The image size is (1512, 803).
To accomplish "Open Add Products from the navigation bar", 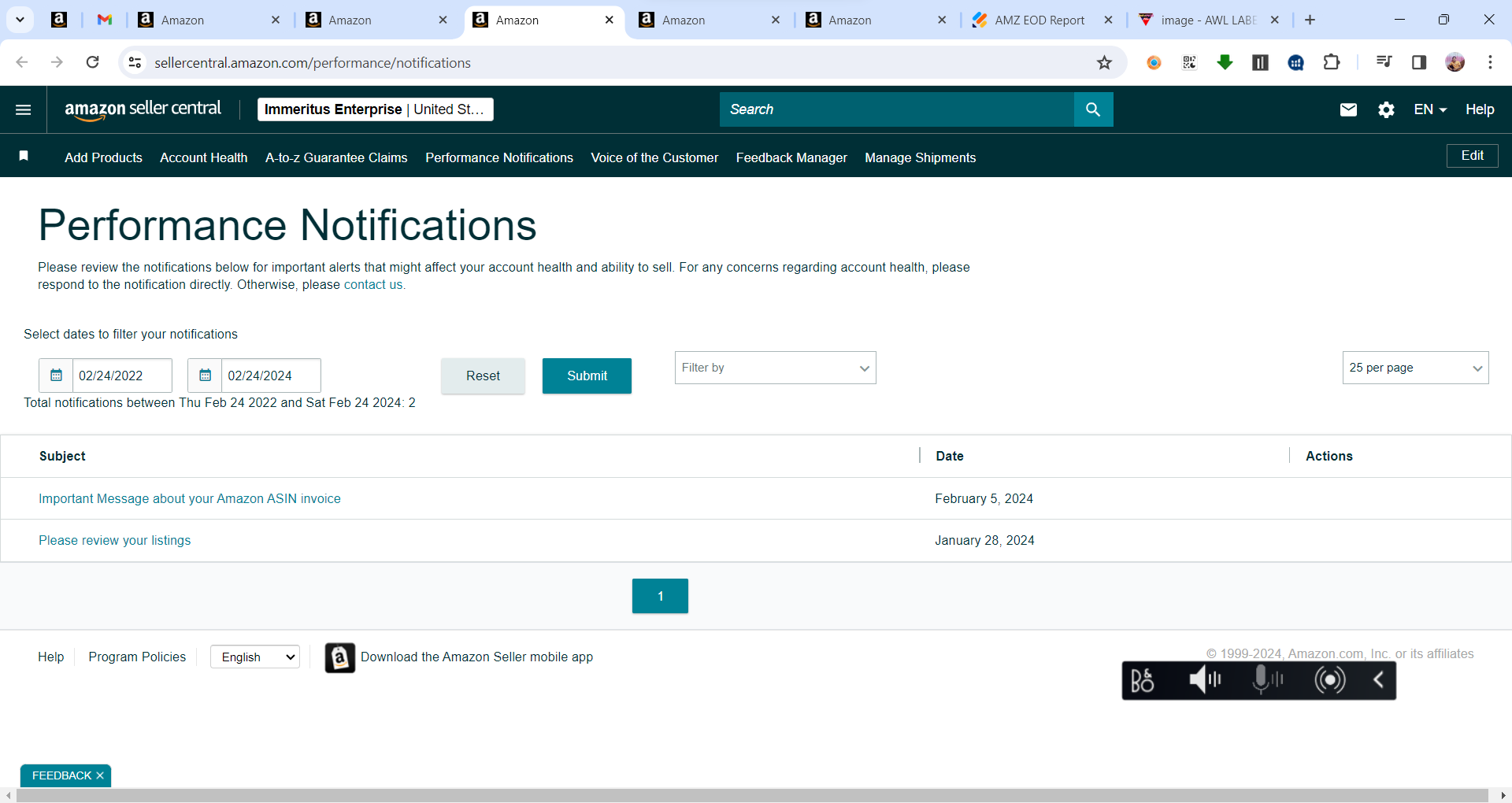I will [x=103, y=157].
